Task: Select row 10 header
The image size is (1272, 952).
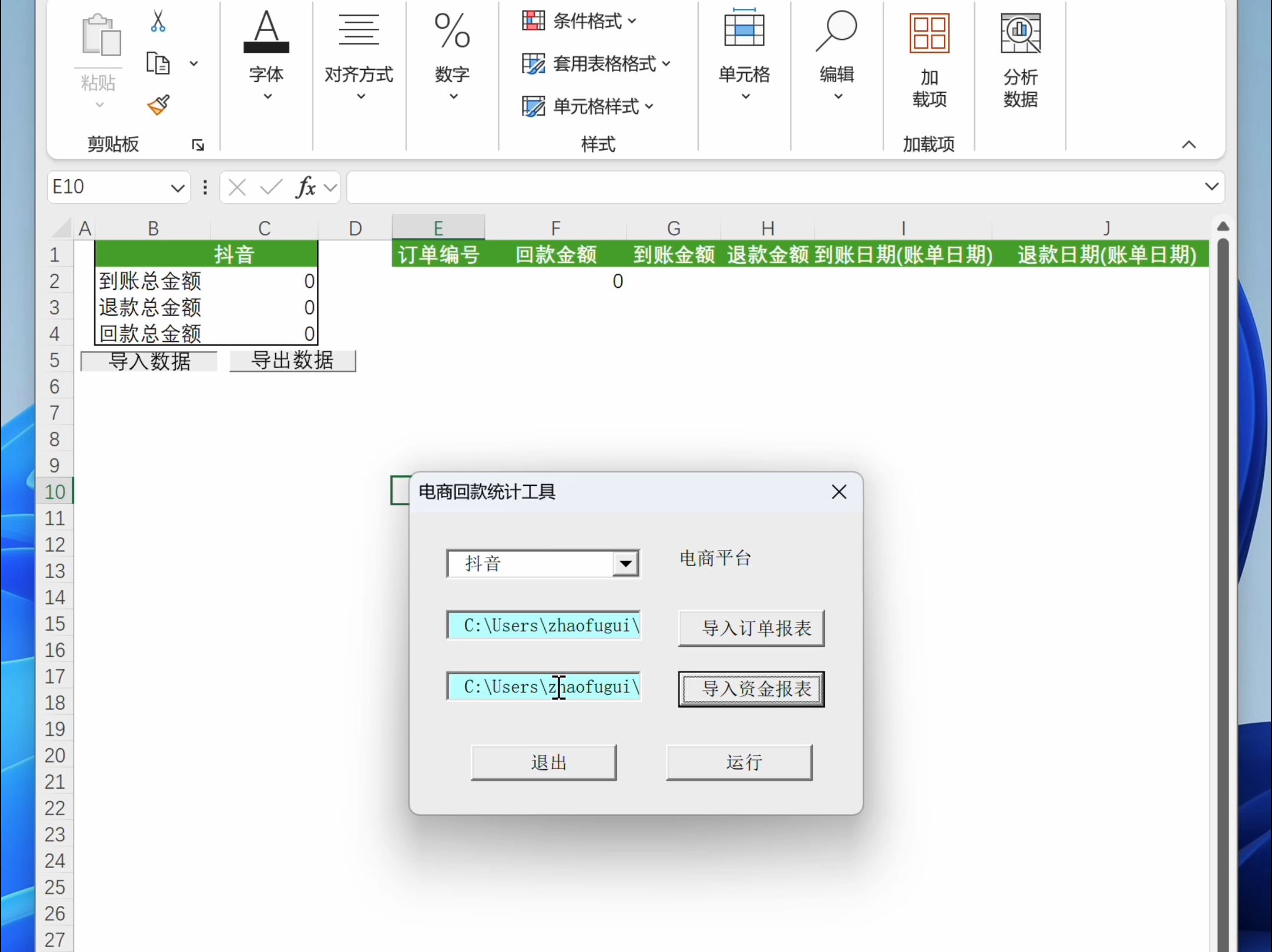Action: coord(55,491)
